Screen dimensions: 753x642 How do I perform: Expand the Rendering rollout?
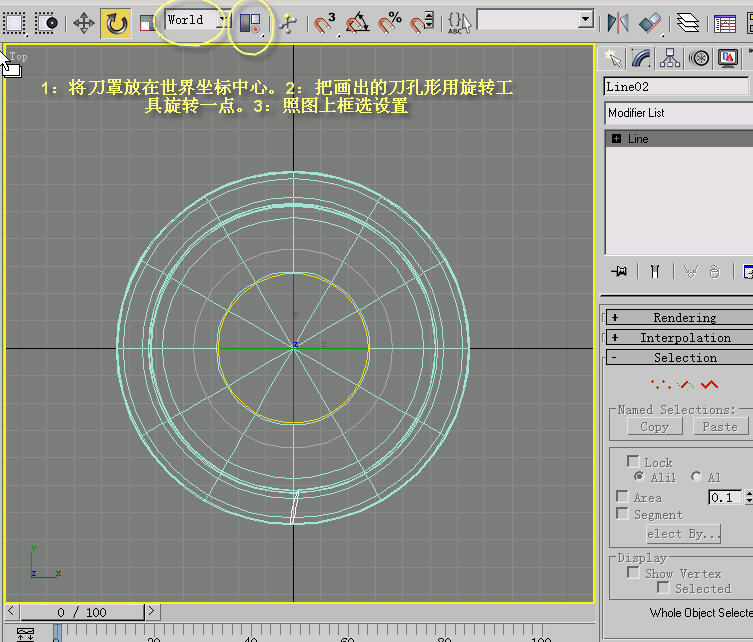coord(679,317)
